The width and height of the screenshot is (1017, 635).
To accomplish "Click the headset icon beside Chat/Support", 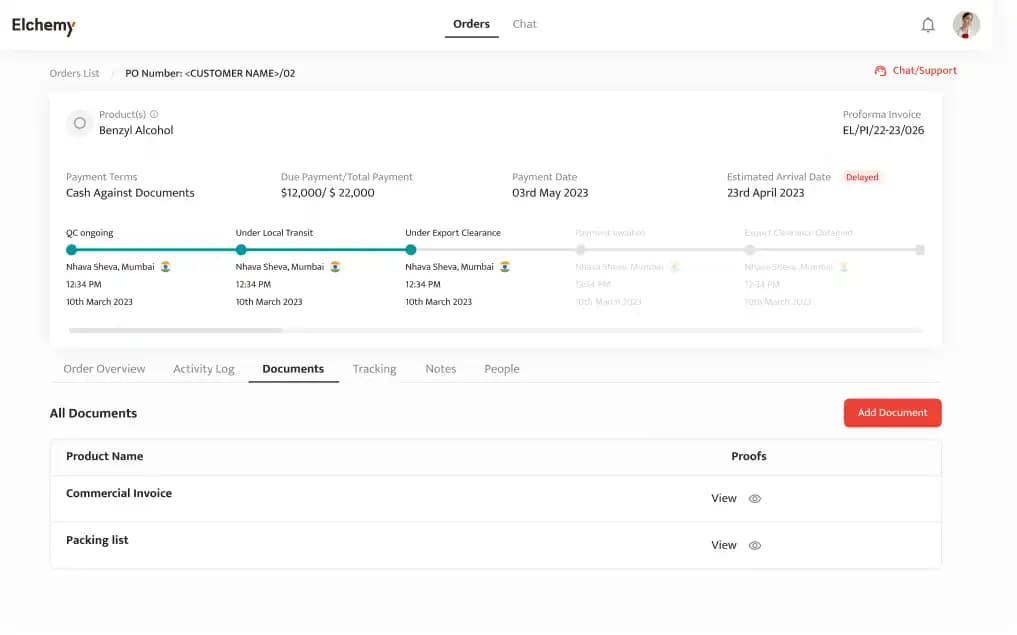I will 880,71.
